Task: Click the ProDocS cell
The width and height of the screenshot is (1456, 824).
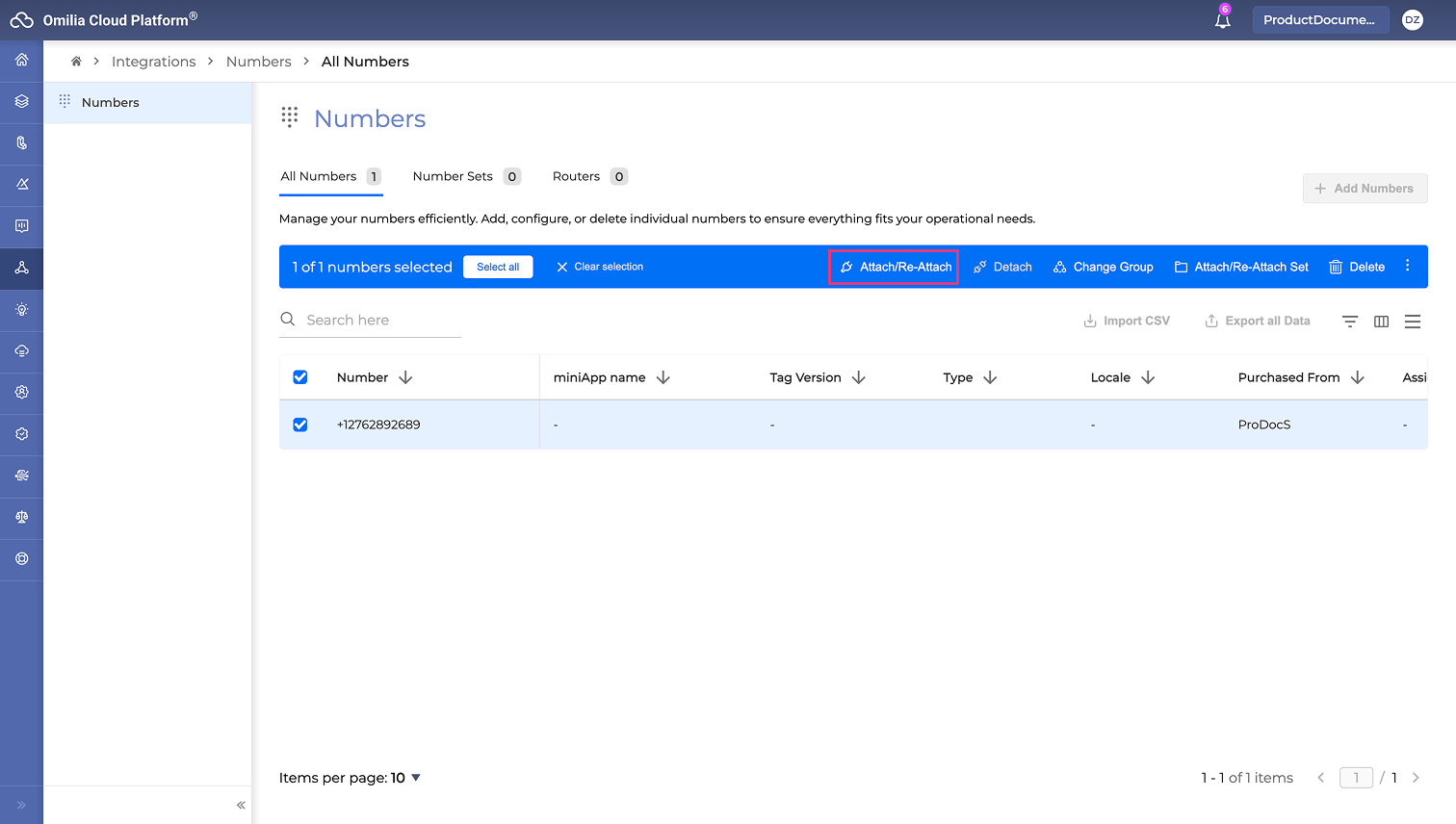Action: 1264,425
